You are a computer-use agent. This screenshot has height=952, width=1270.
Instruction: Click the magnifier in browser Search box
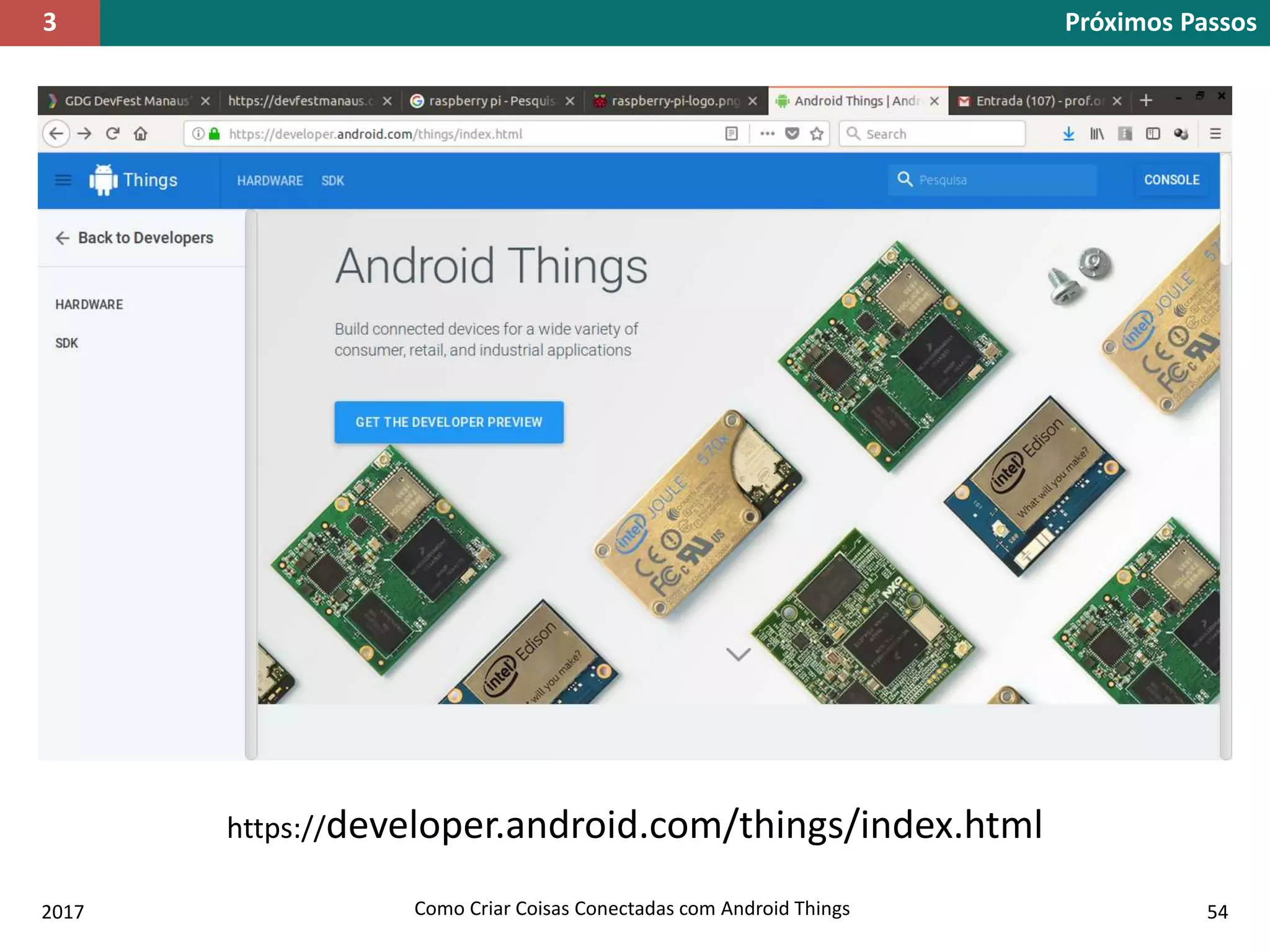[x=853, y=133]
